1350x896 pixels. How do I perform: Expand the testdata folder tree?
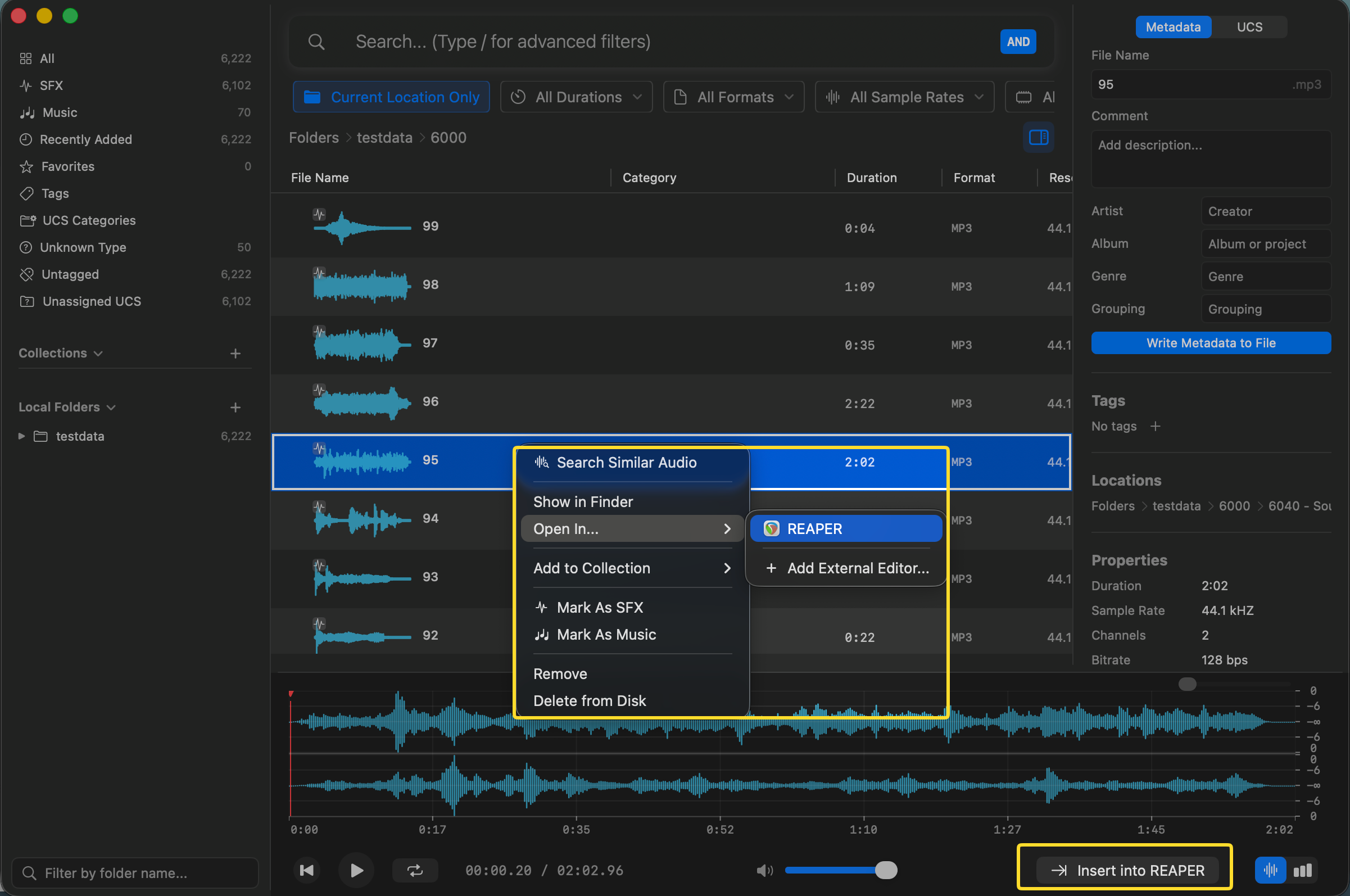pyautogui.click(x=21, y=437)
